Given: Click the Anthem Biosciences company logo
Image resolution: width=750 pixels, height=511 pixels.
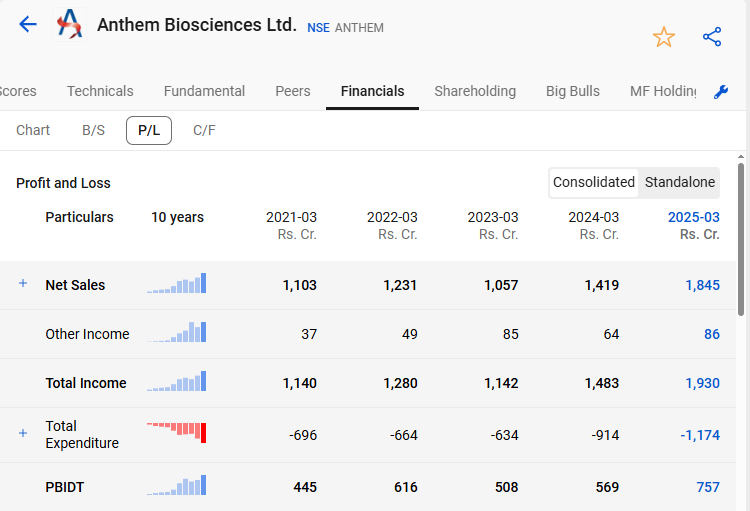Looking at the screenshot, I should (x=69, y=24).
